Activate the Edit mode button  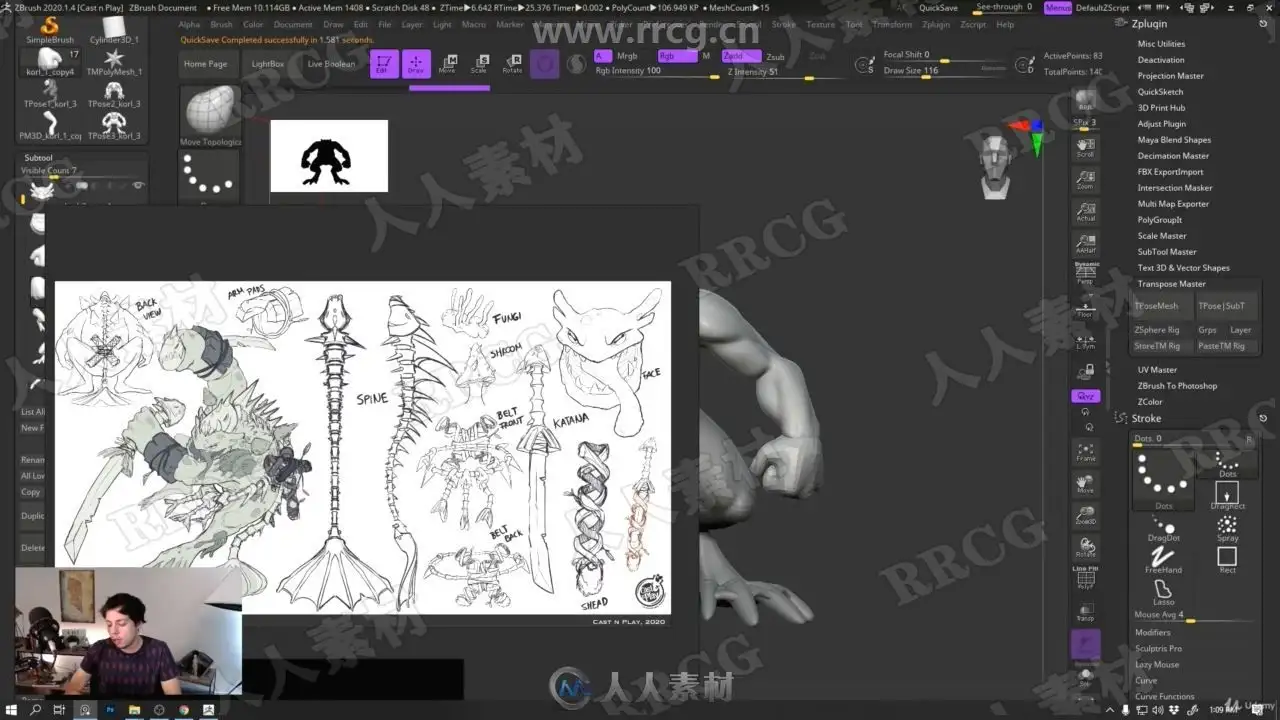(384, 64)
